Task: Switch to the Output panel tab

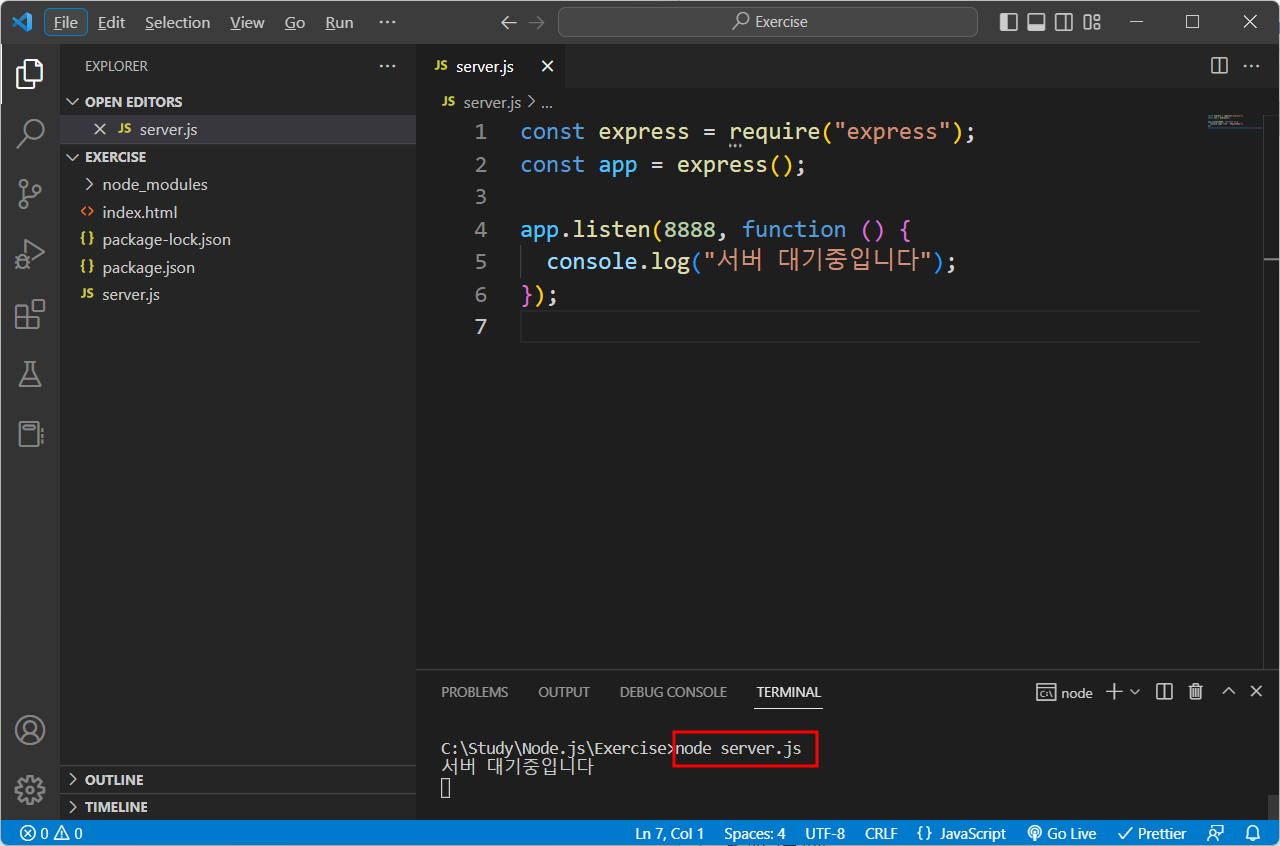Action: [x=564, y=692]
